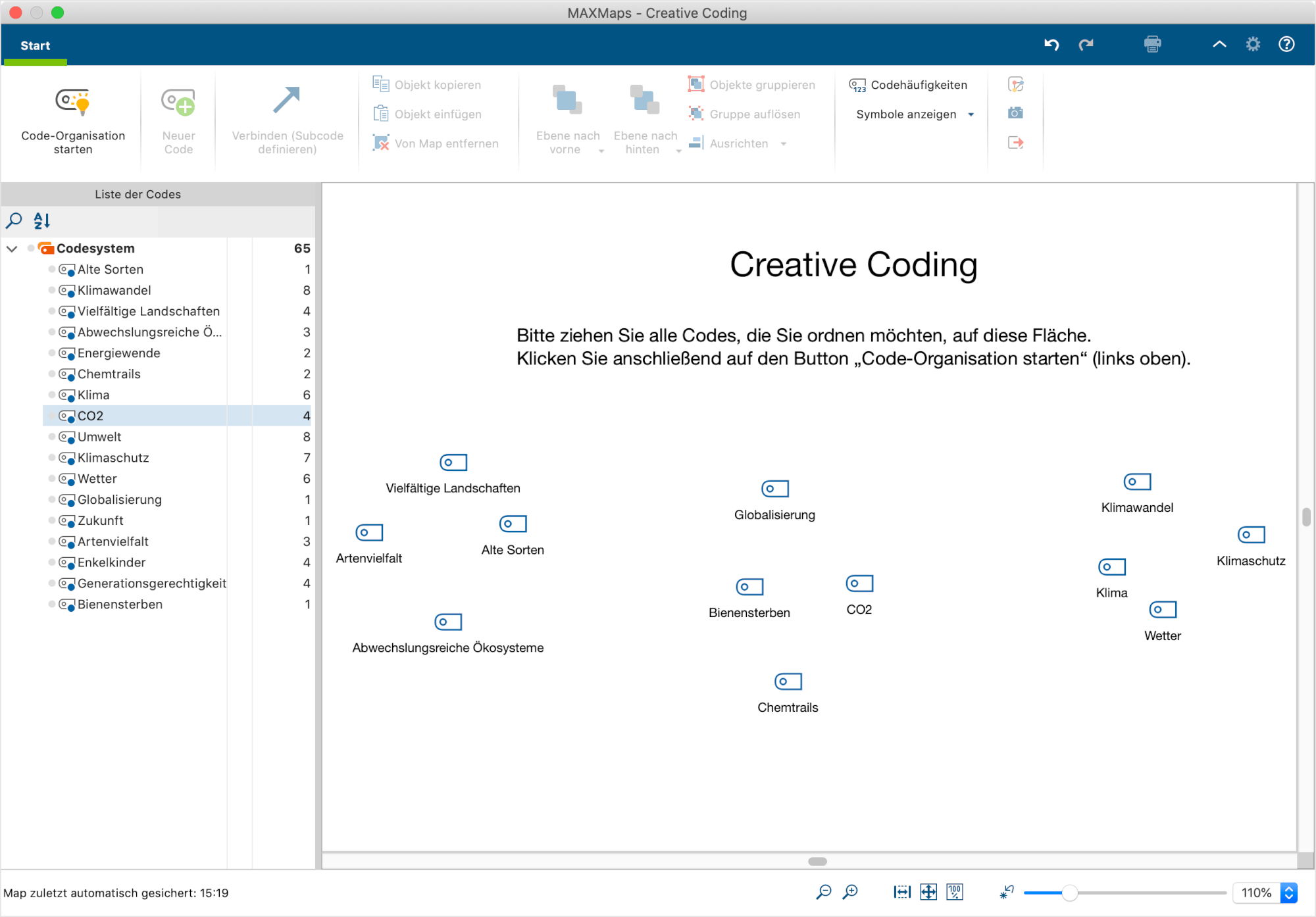Search codes with magnifier icon
The width and height of the screenshot is (1316, 917).
point(14,220)
